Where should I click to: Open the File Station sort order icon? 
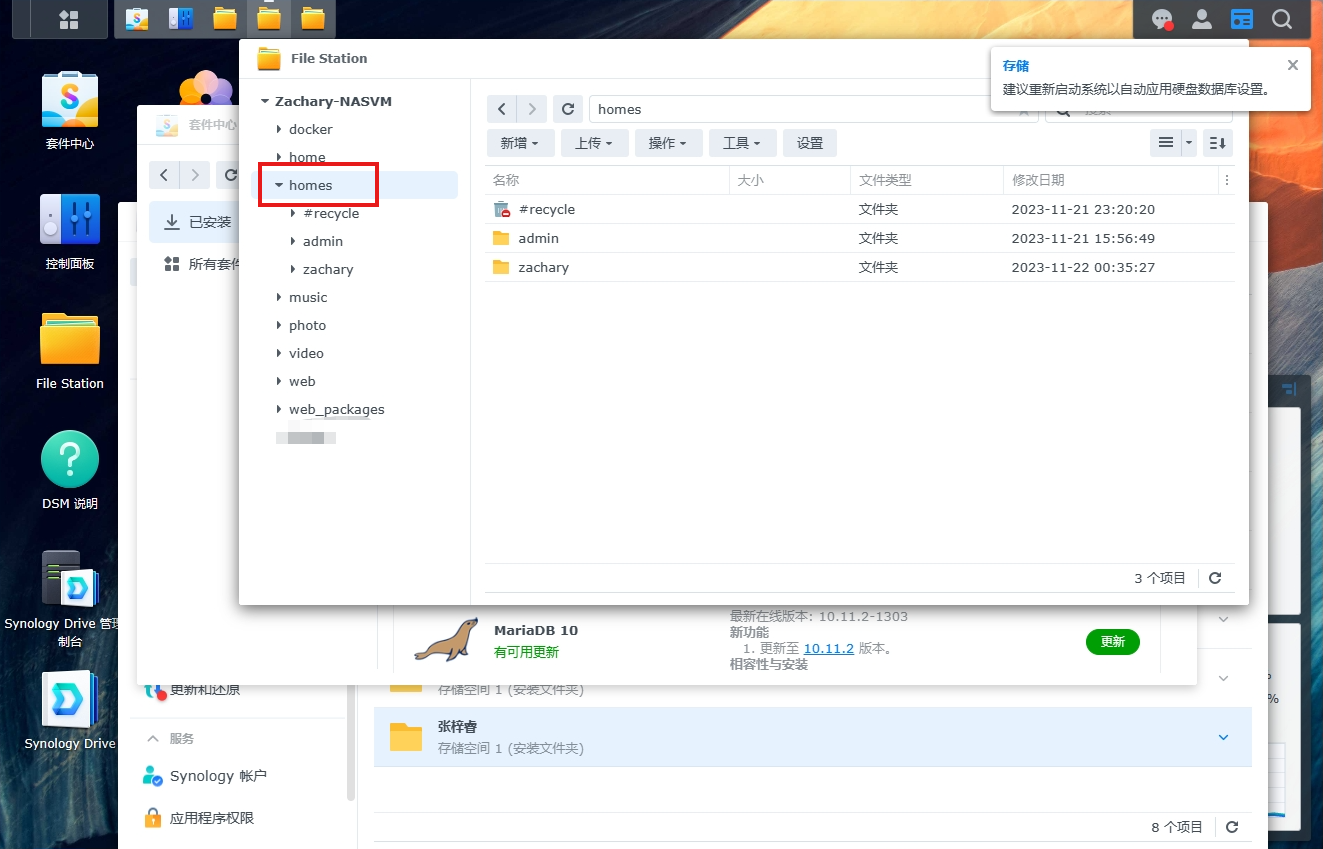tap(1217, 143)
